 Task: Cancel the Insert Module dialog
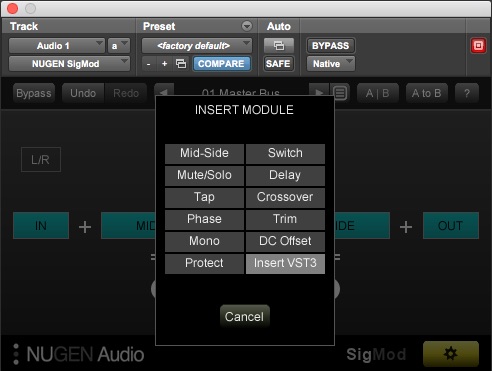(245, 316)
